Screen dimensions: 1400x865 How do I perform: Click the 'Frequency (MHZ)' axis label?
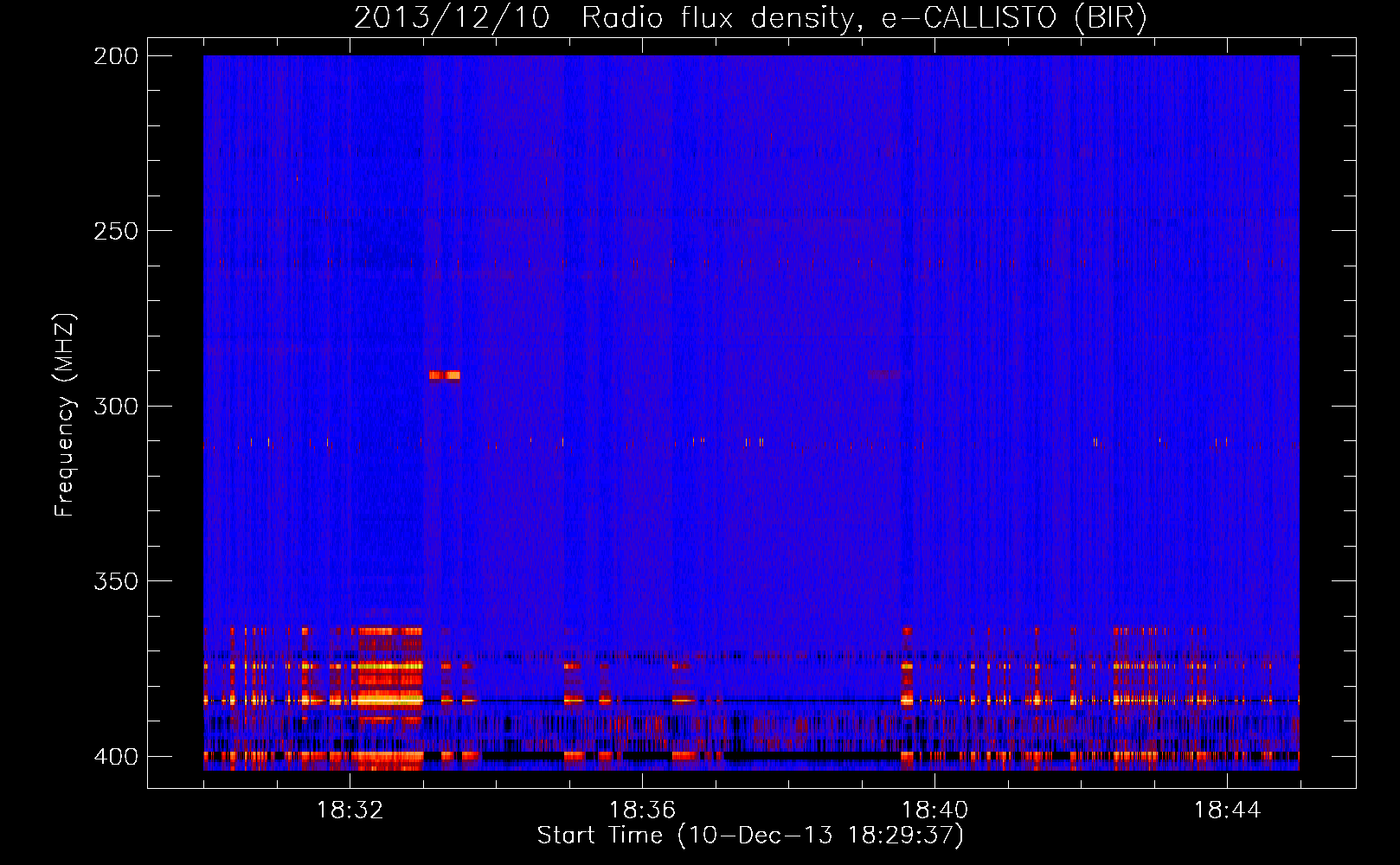point(64,415)
